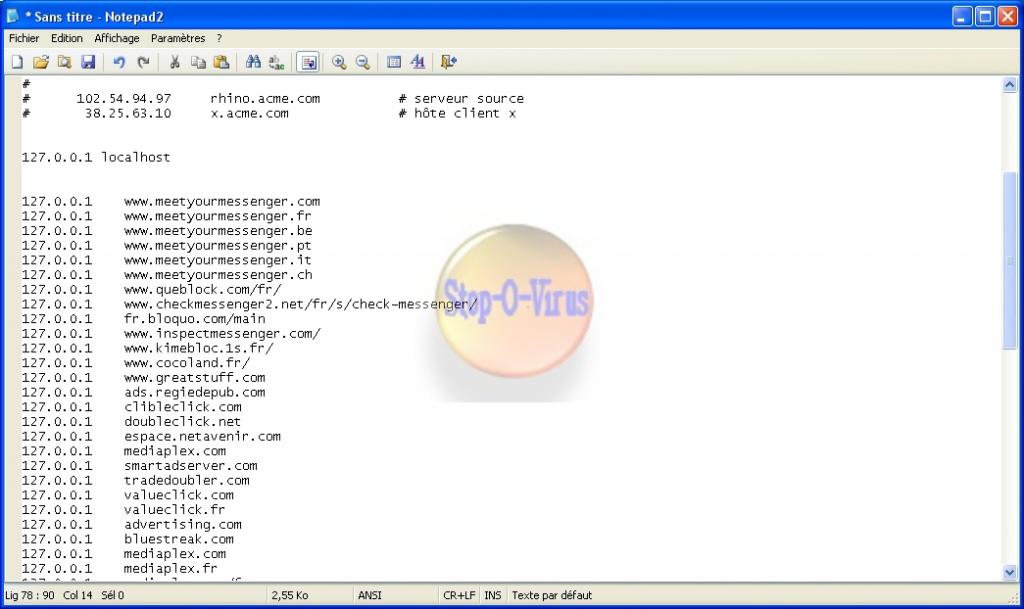Click 'Sél 0' in the status bar
This screenshot has height=609, width=1024.
click(112, 595)
